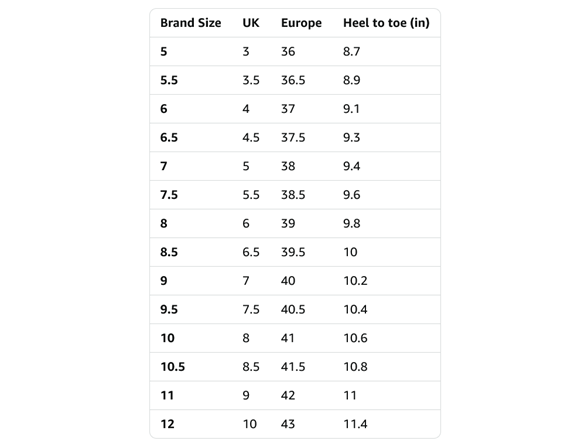The width and height of the screenshot is (588, 441).
Task: Click heel to toe value 11.4
Action: pos(355,424)
